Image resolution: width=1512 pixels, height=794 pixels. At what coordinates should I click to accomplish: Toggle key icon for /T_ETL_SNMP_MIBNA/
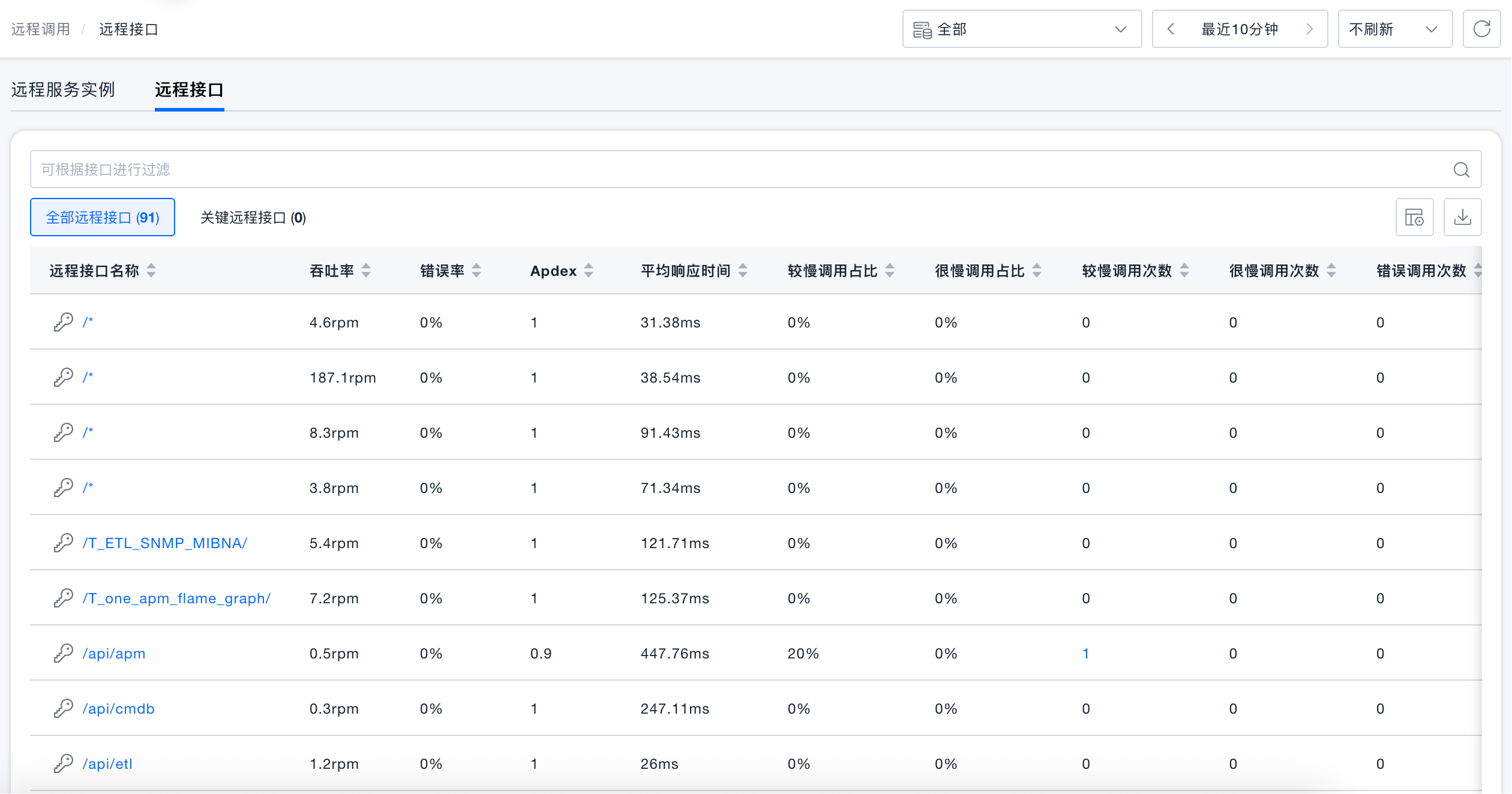tap(63, 543)
